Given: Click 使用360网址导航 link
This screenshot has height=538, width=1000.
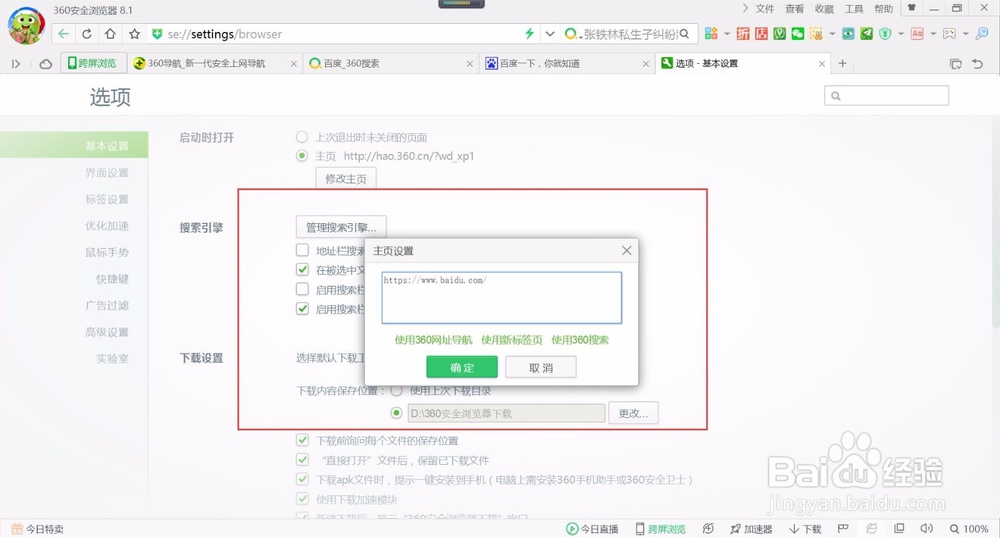Looking at the screenshot, I should [433, 340].
